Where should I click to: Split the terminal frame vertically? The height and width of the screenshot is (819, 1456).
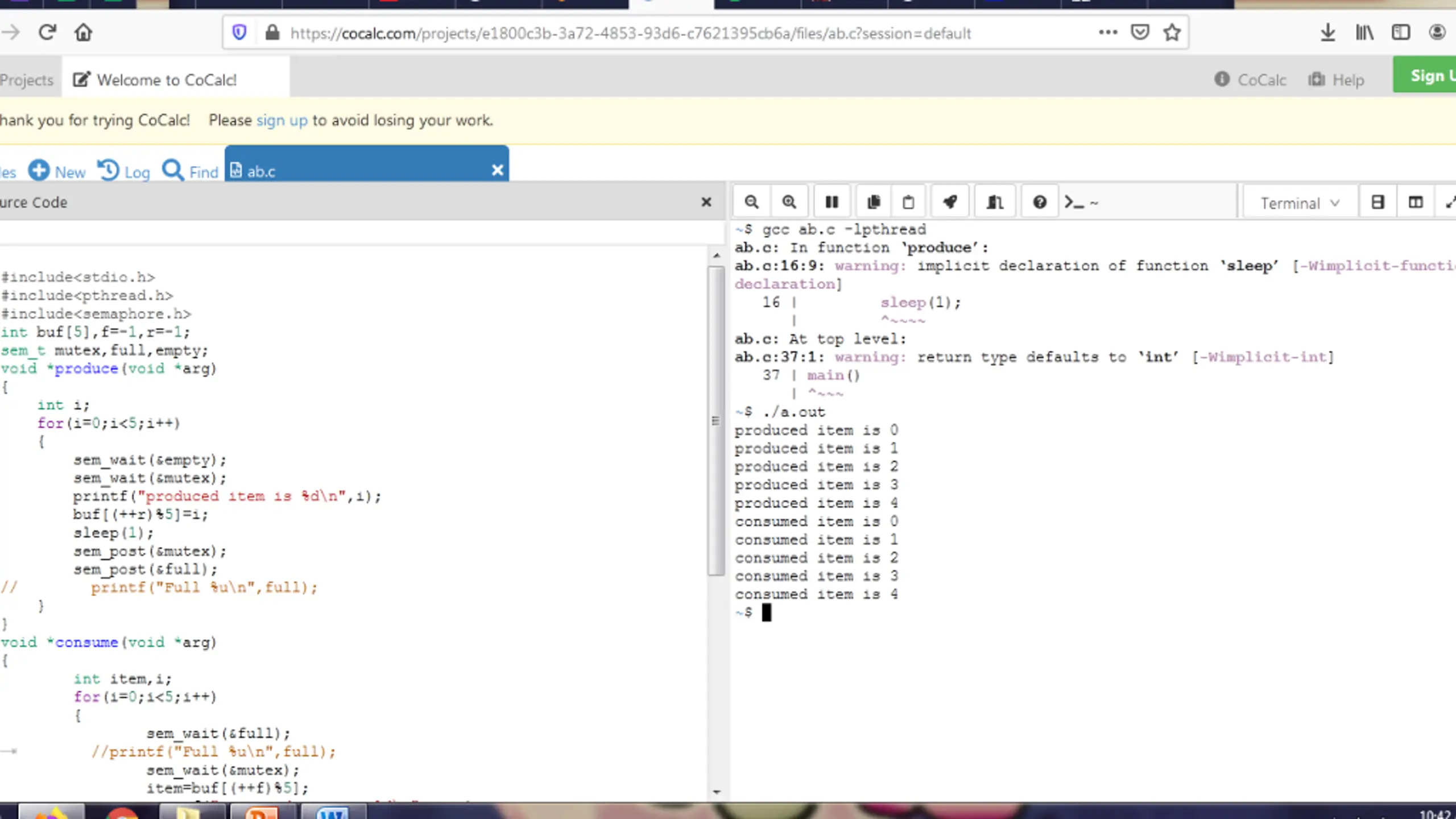[x=1416, y=202]
